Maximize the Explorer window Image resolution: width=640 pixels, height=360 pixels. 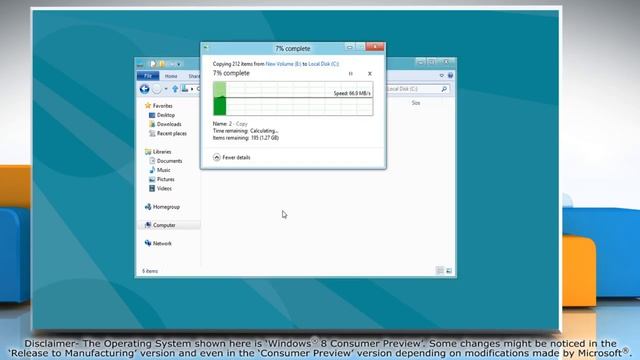[432, 62]
